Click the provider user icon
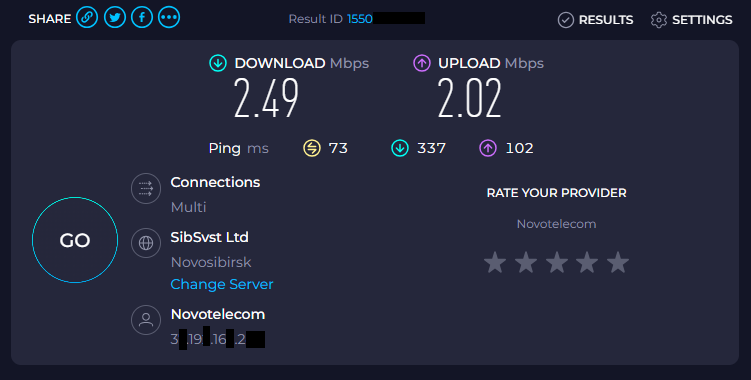This screenshot has height=380, width=751. point(146,320)
